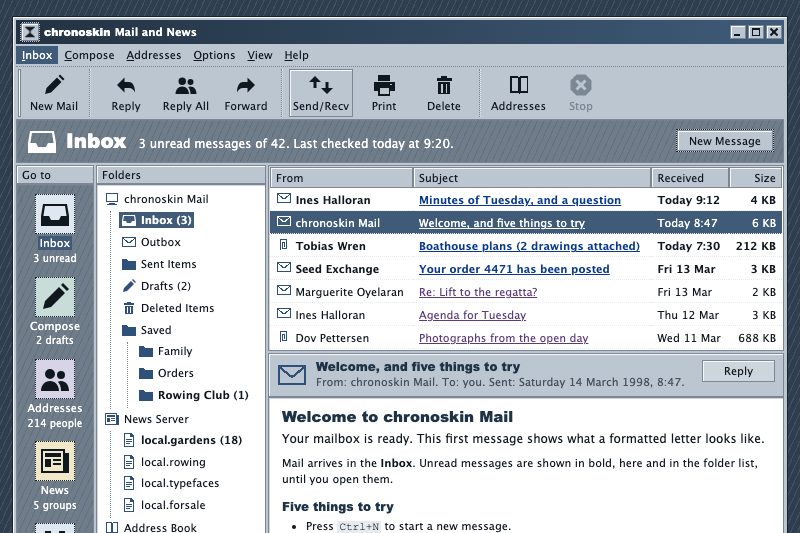
Task: Select the Address Book tree item
Action: pos(151,527)
